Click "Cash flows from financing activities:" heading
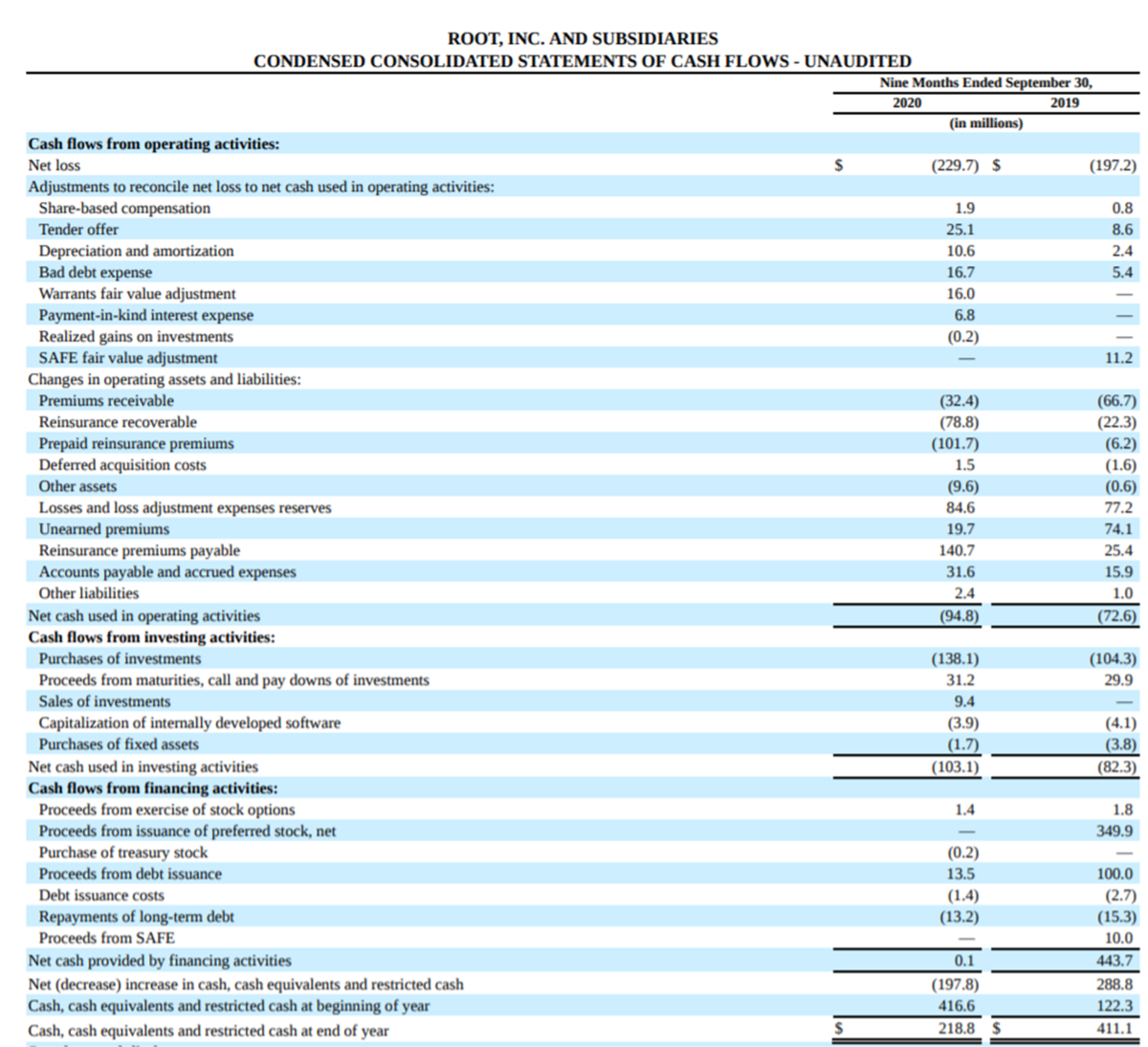 pos(153,788)
